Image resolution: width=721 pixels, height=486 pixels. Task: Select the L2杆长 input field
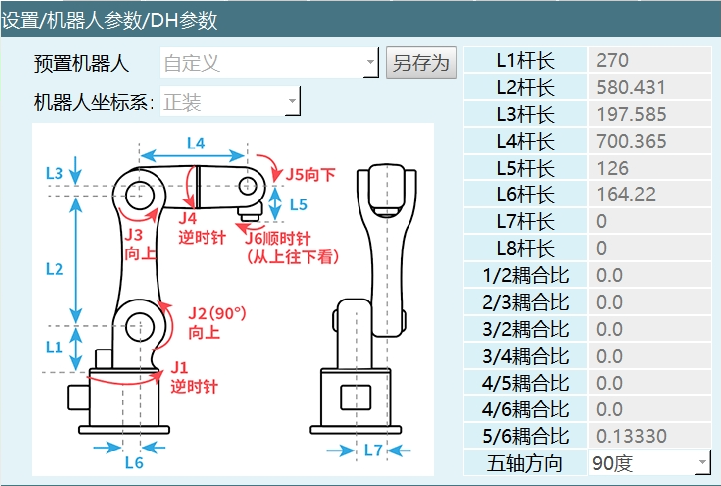point(651,87)
